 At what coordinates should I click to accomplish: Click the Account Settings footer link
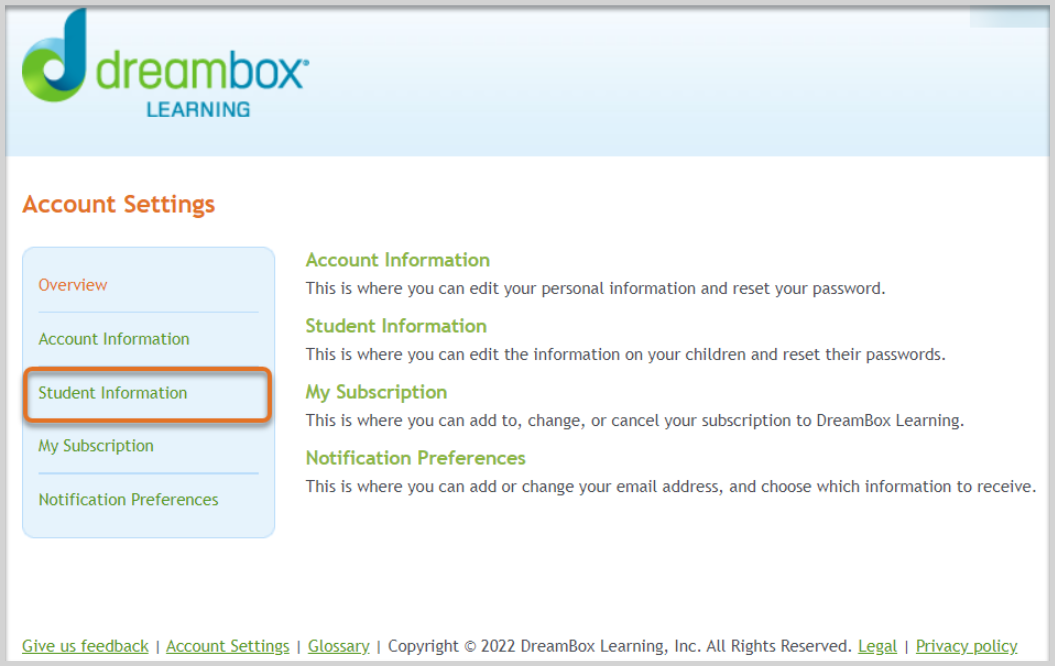point(227,646)
